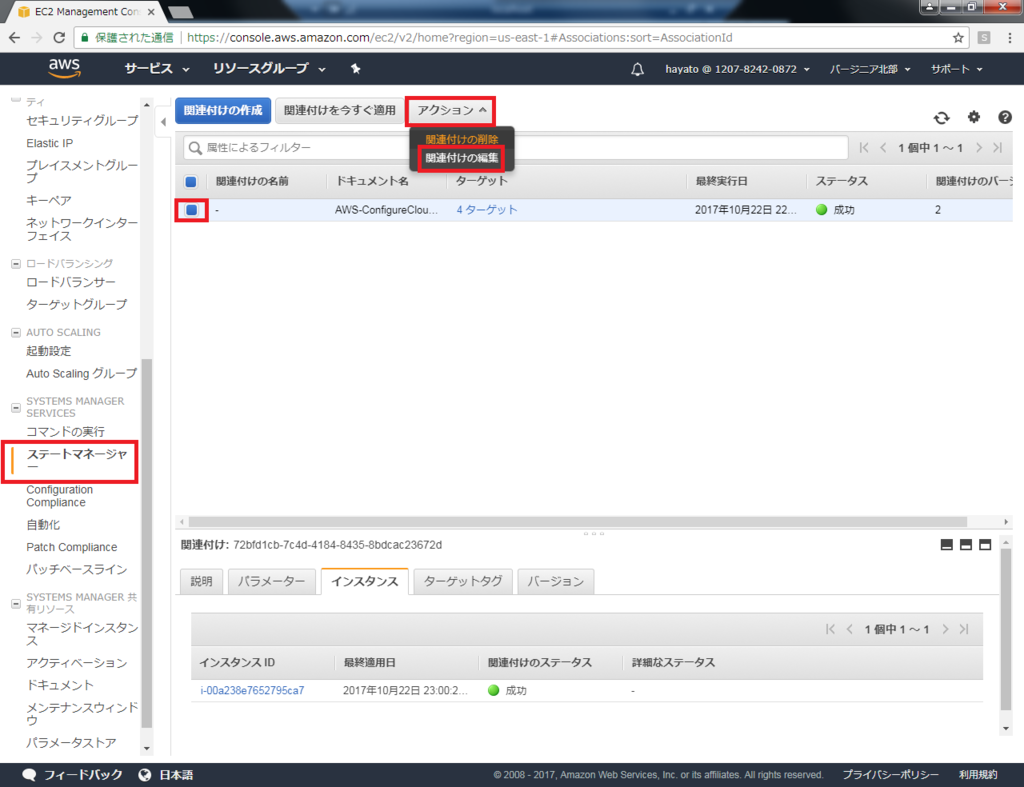Reload the browser page
The width and height of the screenshot is (1024, 787).
[59, 38]
